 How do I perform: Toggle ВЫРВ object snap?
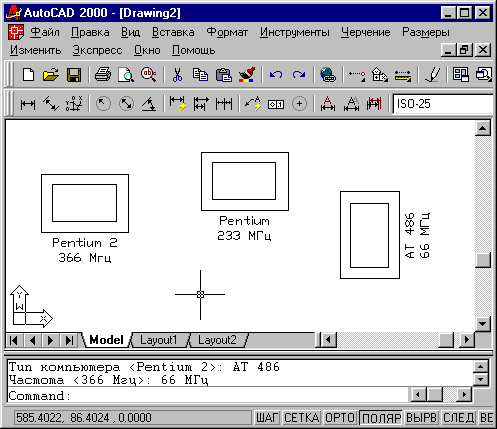pos(421,418)
